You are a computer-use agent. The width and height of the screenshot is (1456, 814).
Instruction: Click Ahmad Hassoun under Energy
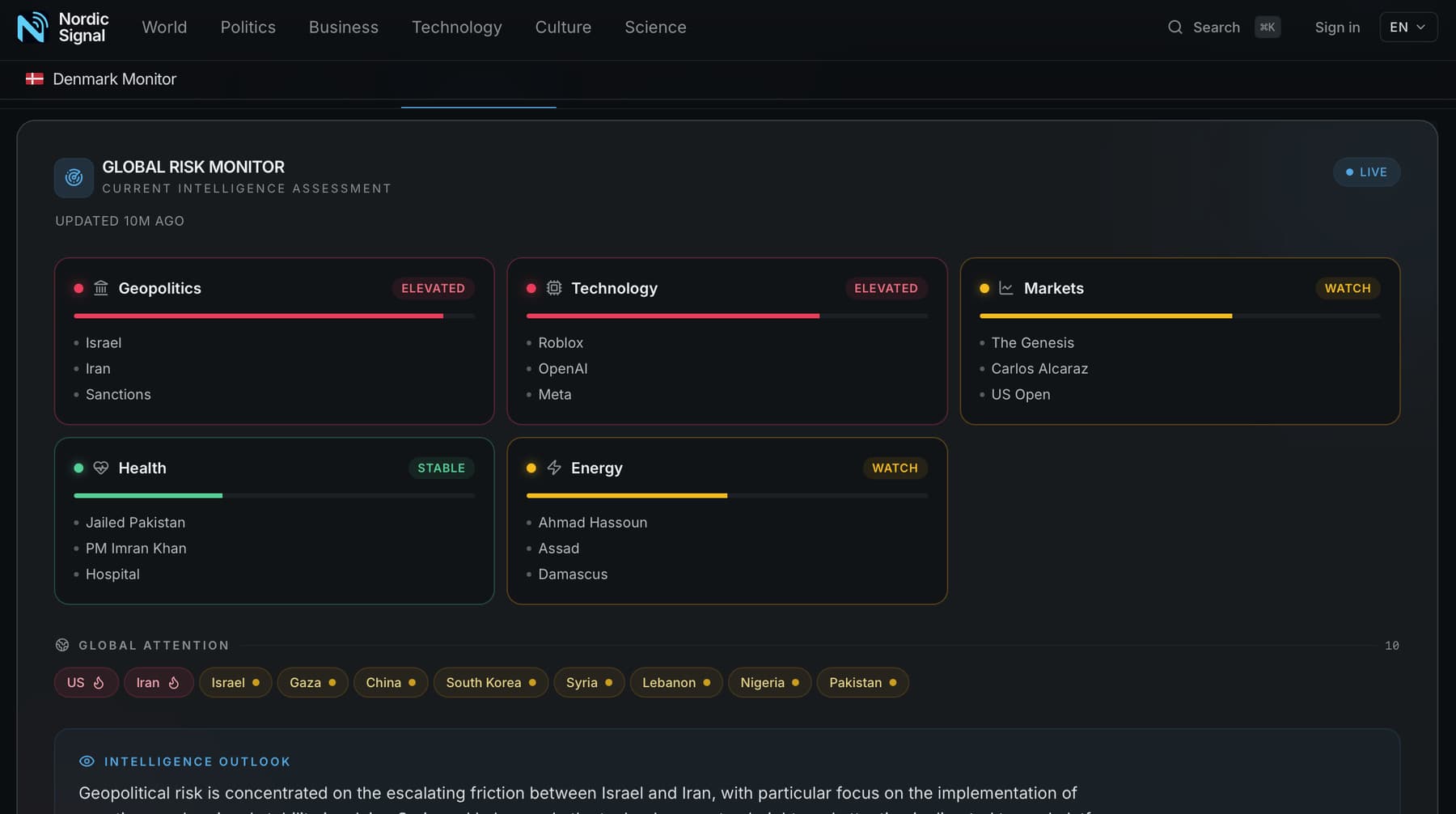tap(593, 523)
